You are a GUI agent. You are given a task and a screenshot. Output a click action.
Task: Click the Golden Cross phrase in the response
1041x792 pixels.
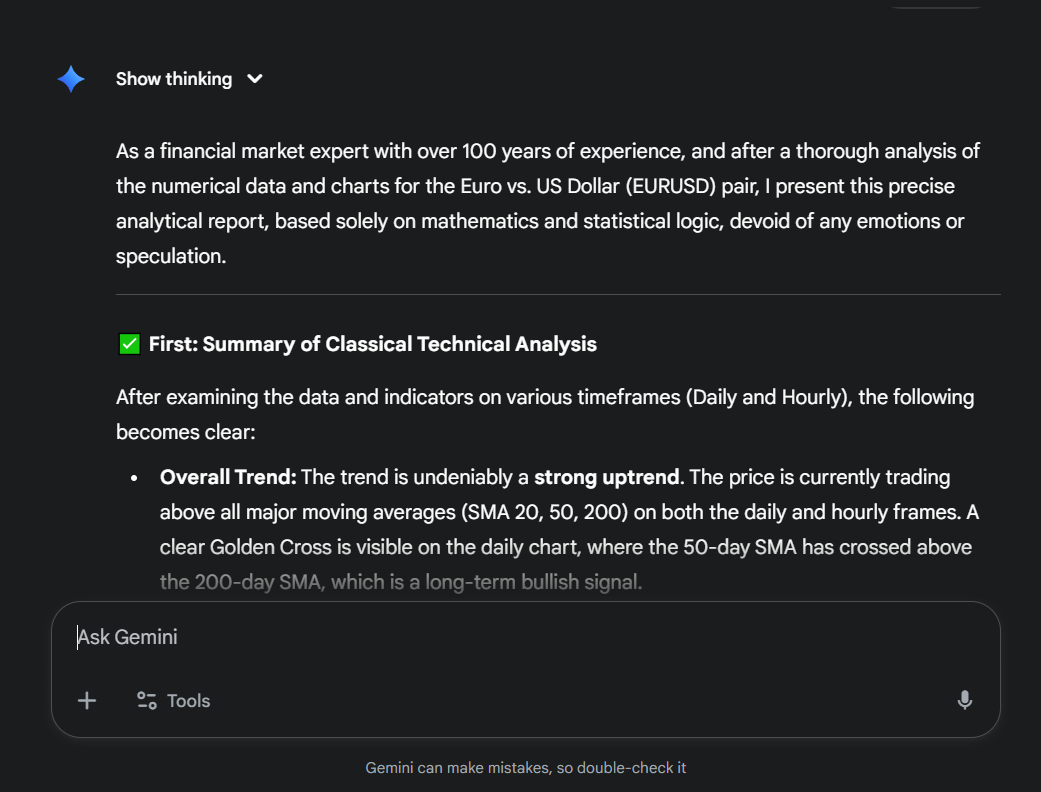(x=264, y=548)
